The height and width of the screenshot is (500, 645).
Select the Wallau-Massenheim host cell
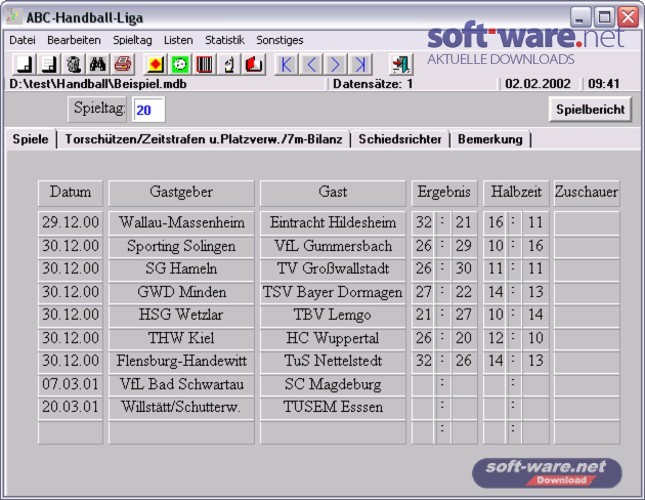181,223
